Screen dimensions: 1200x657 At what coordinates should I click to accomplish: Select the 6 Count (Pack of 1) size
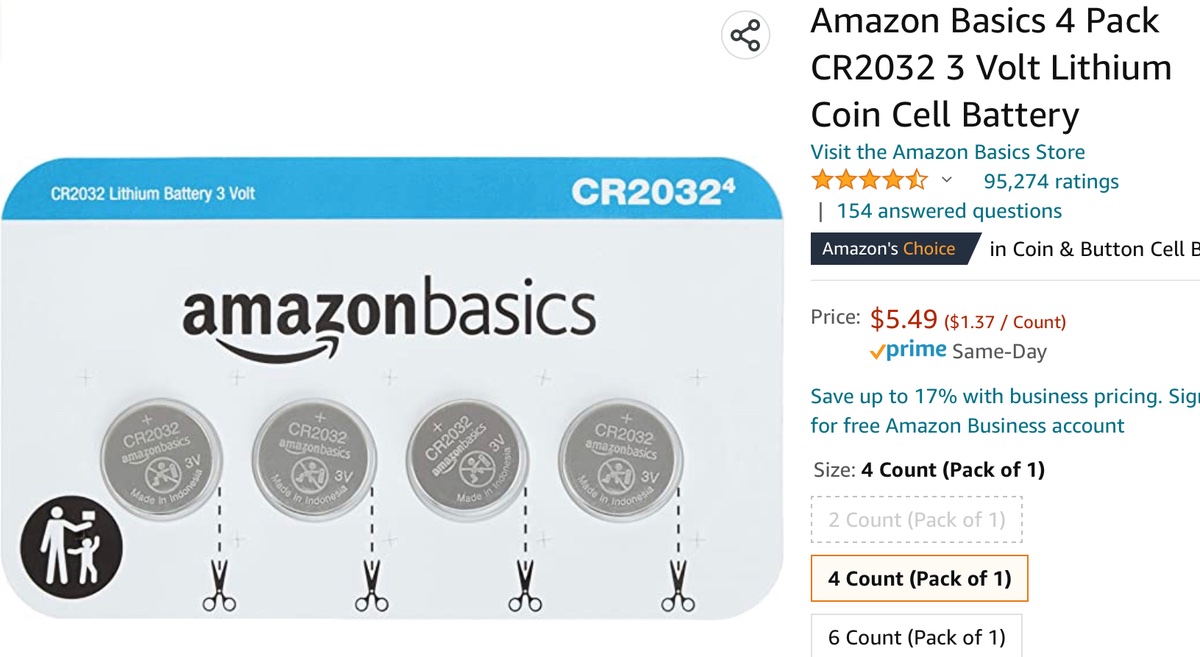(x=916, y=637)
